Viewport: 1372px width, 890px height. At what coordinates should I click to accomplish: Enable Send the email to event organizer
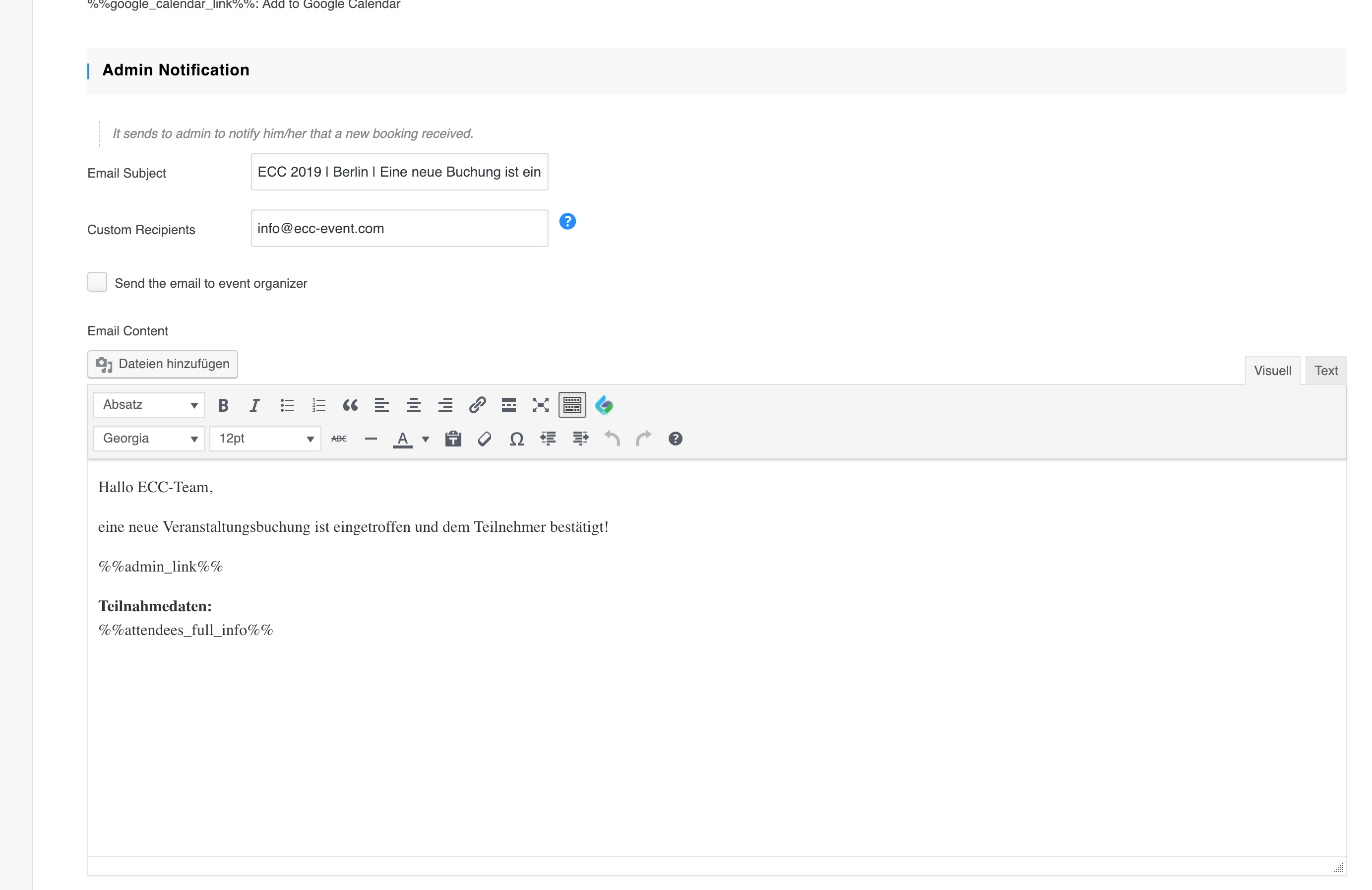[x=97, y=282]
